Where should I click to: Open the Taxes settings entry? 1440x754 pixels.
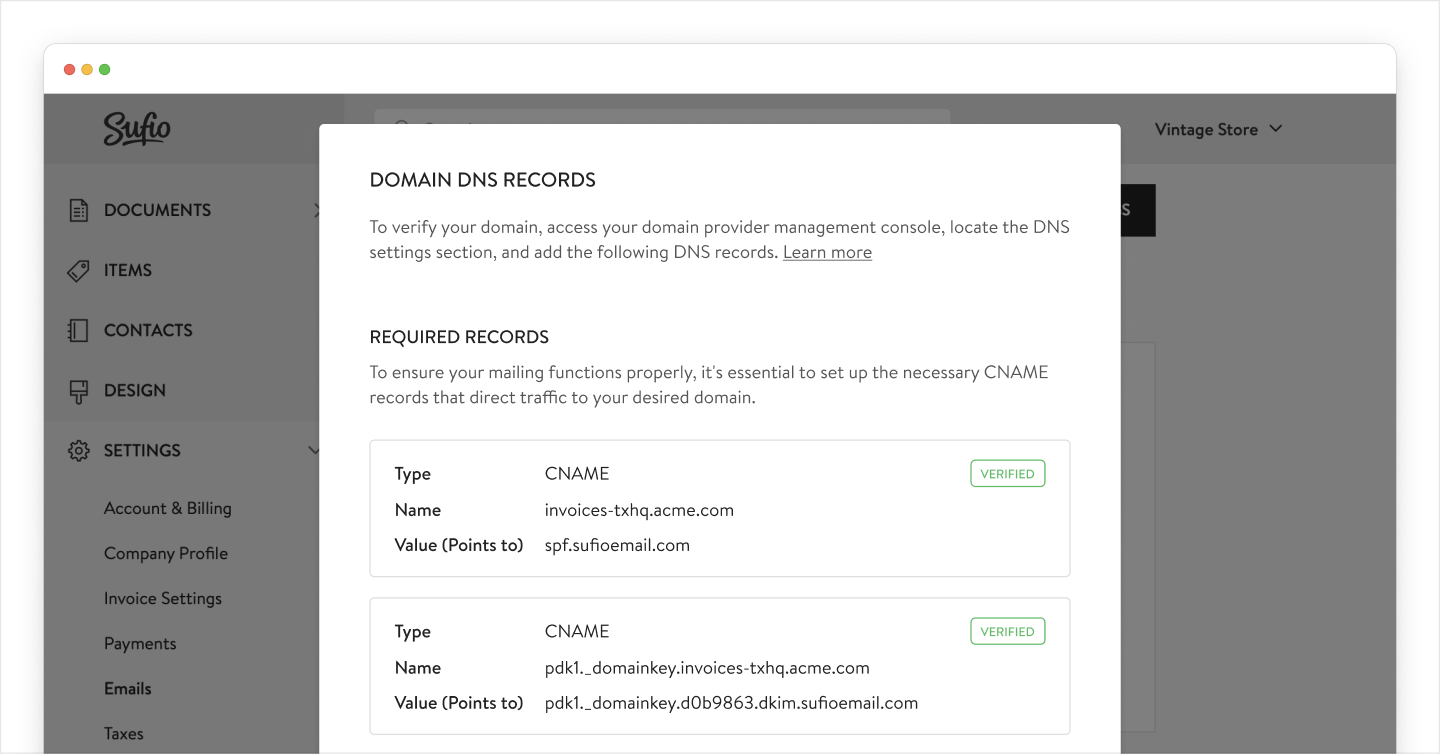click(123, 733)
